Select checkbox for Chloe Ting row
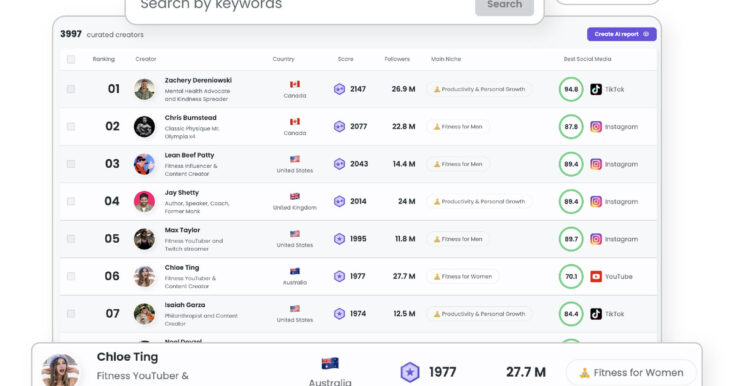This screenshot has height=386, width=738. 71,276
